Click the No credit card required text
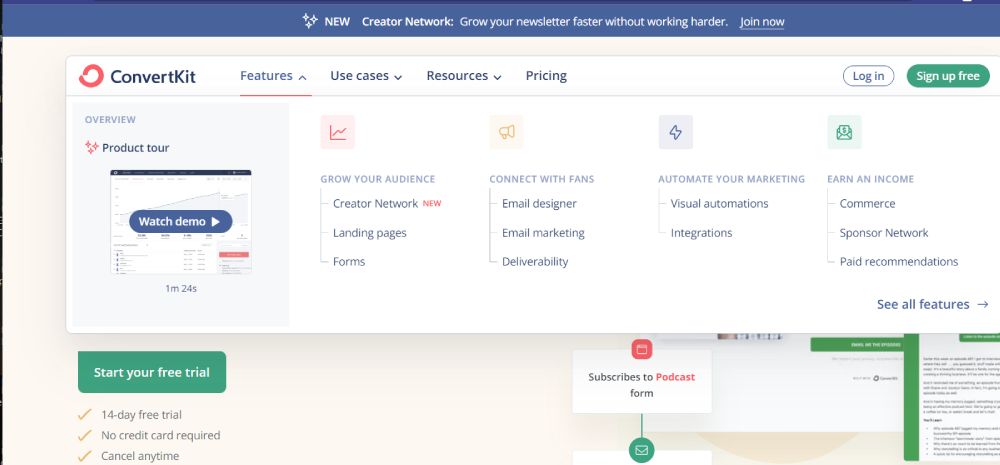The width and height of the screenshot is (1000, 465). point(161,435)
